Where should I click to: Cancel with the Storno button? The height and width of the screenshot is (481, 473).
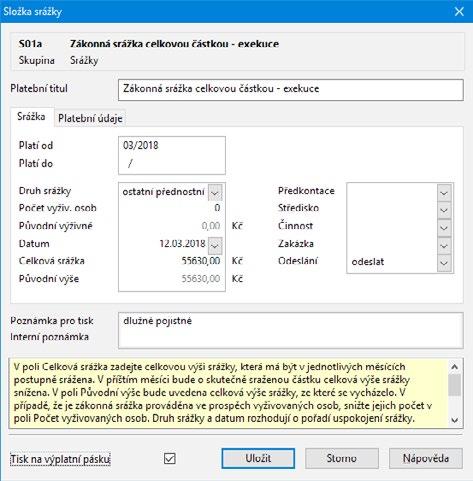(342, 458)
